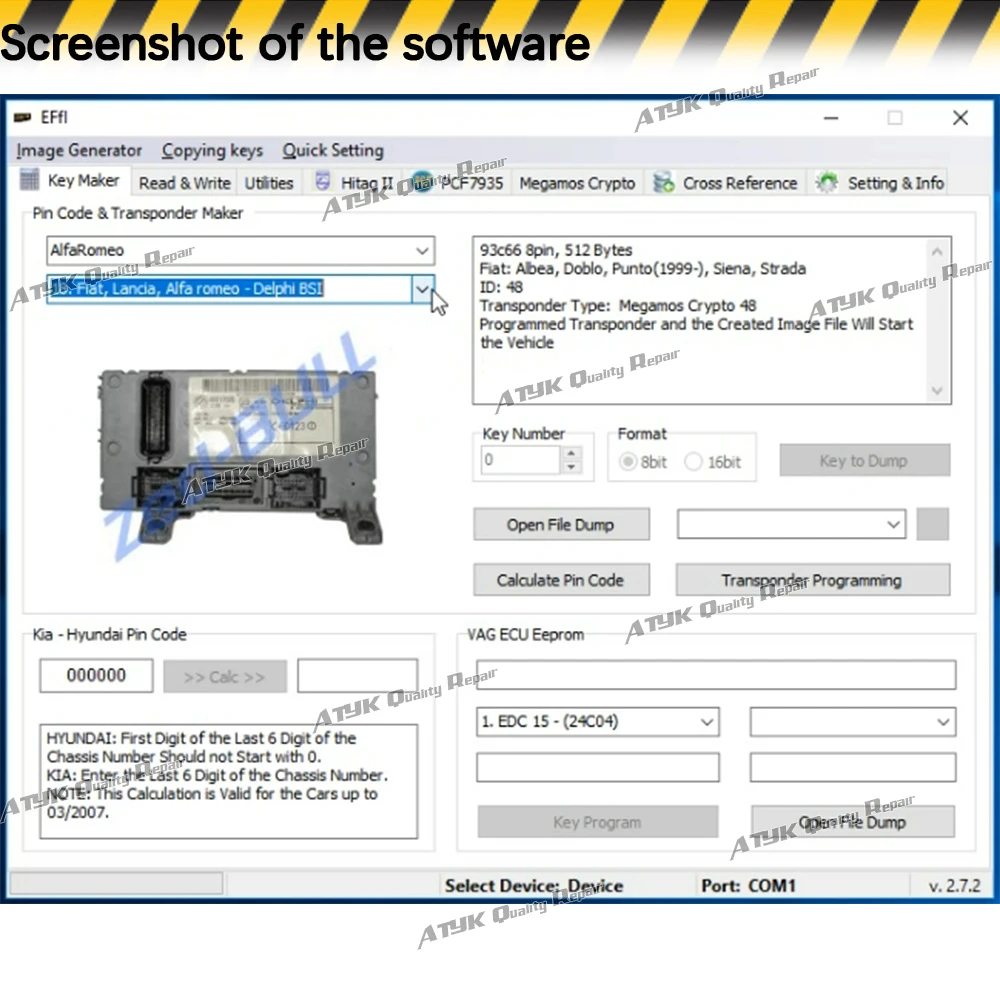Expand the EDC 15 - (24C04) dropdown
Screen dimensions: 1000x1000
point(707,722)
